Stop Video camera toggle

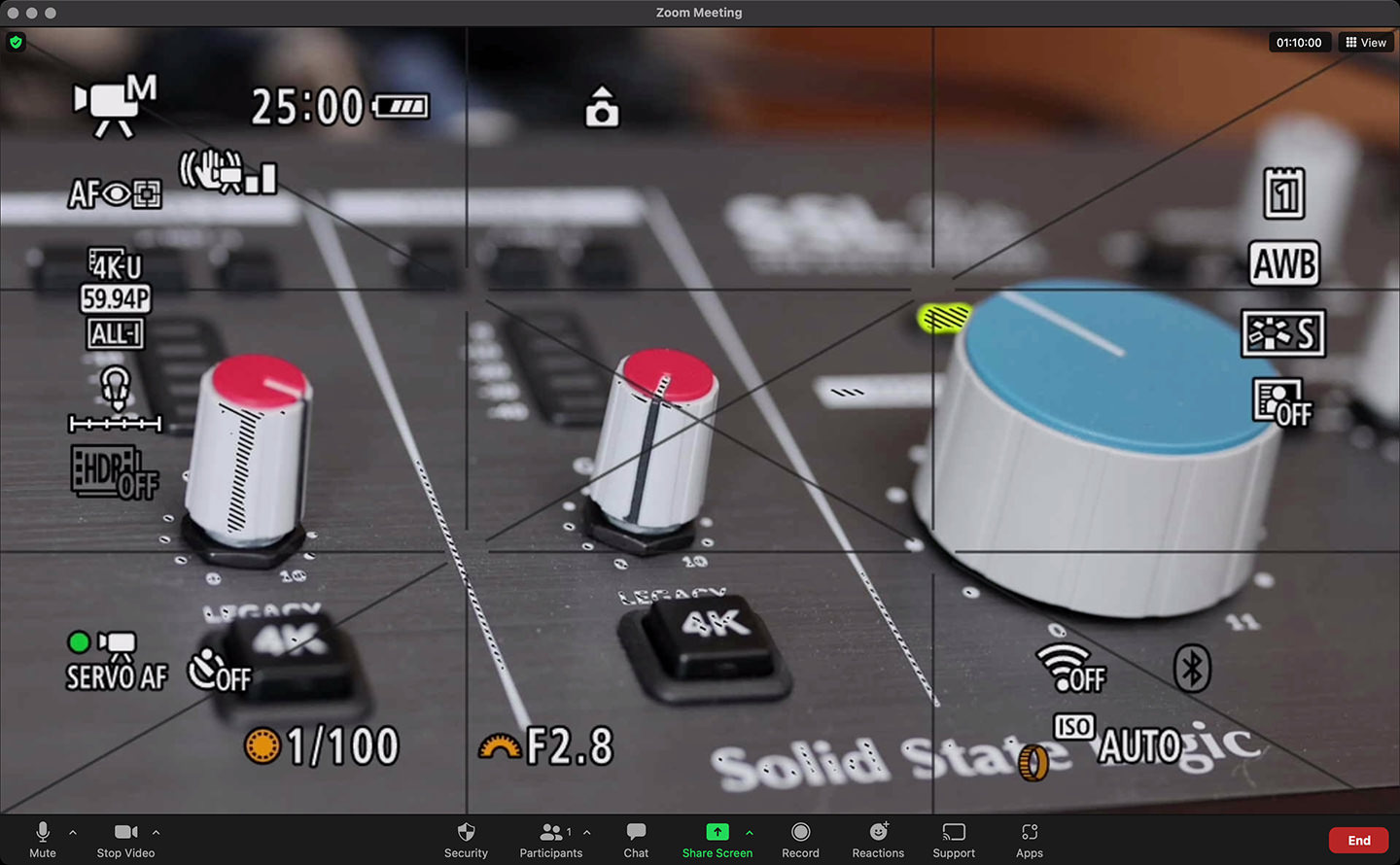[x=125, y=840]
